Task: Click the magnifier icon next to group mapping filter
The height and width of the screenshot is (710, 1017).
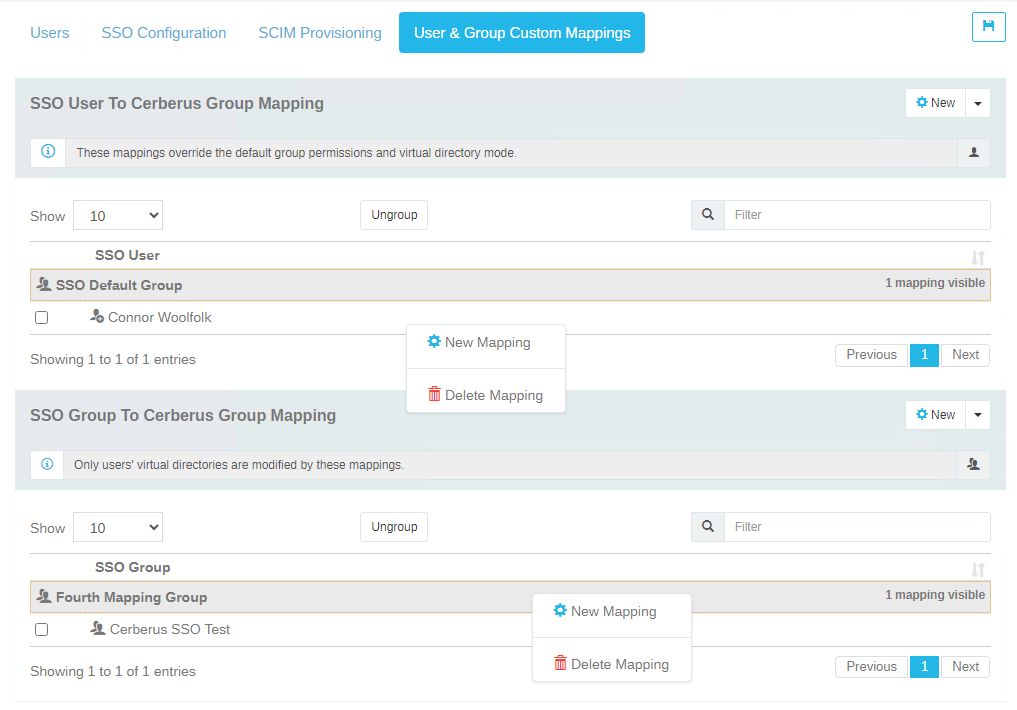Action: click(707, 527)
